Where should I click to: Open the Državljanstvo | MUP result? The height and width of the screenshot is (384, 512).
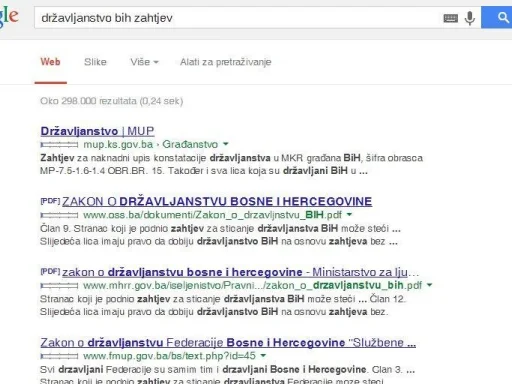pos(97,131)
